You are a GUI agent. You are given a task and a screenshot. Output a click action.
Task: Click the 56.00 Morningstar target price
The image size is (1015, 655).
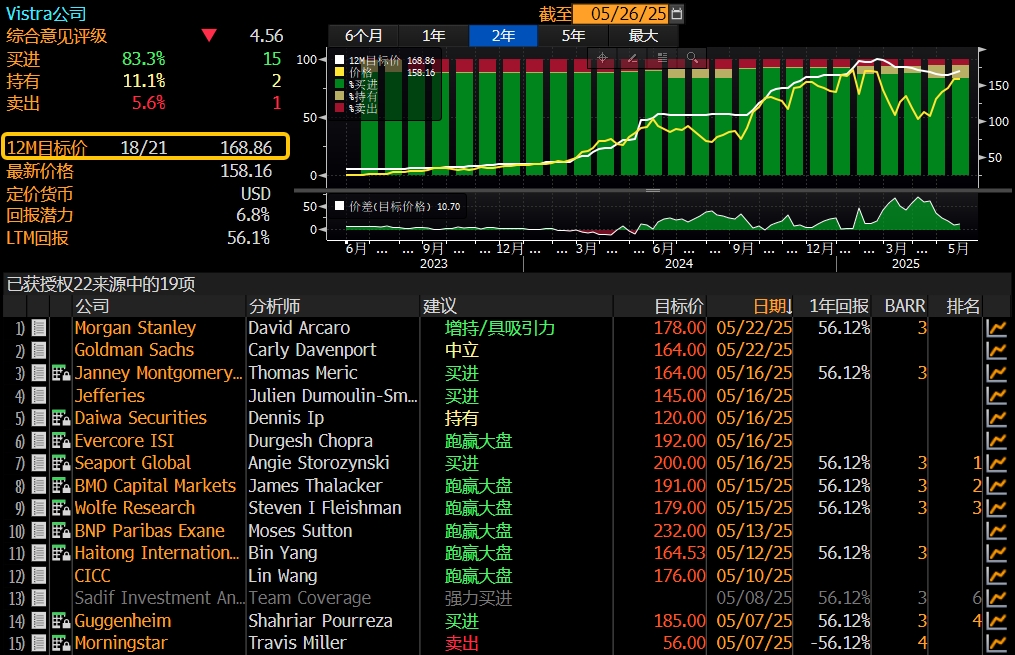[684, 643]
